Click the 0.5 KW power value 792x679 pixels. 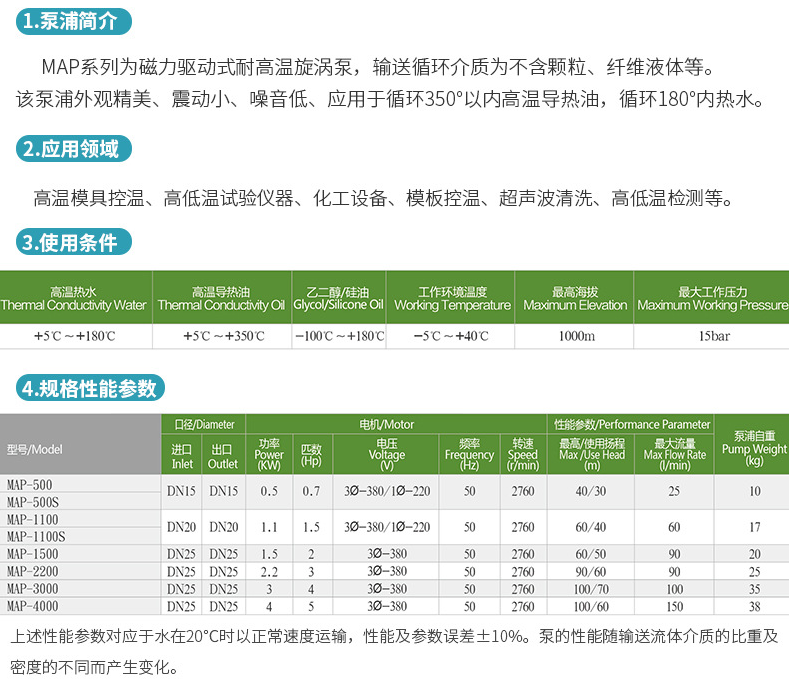pyautogui.click(x=269, y=491)
